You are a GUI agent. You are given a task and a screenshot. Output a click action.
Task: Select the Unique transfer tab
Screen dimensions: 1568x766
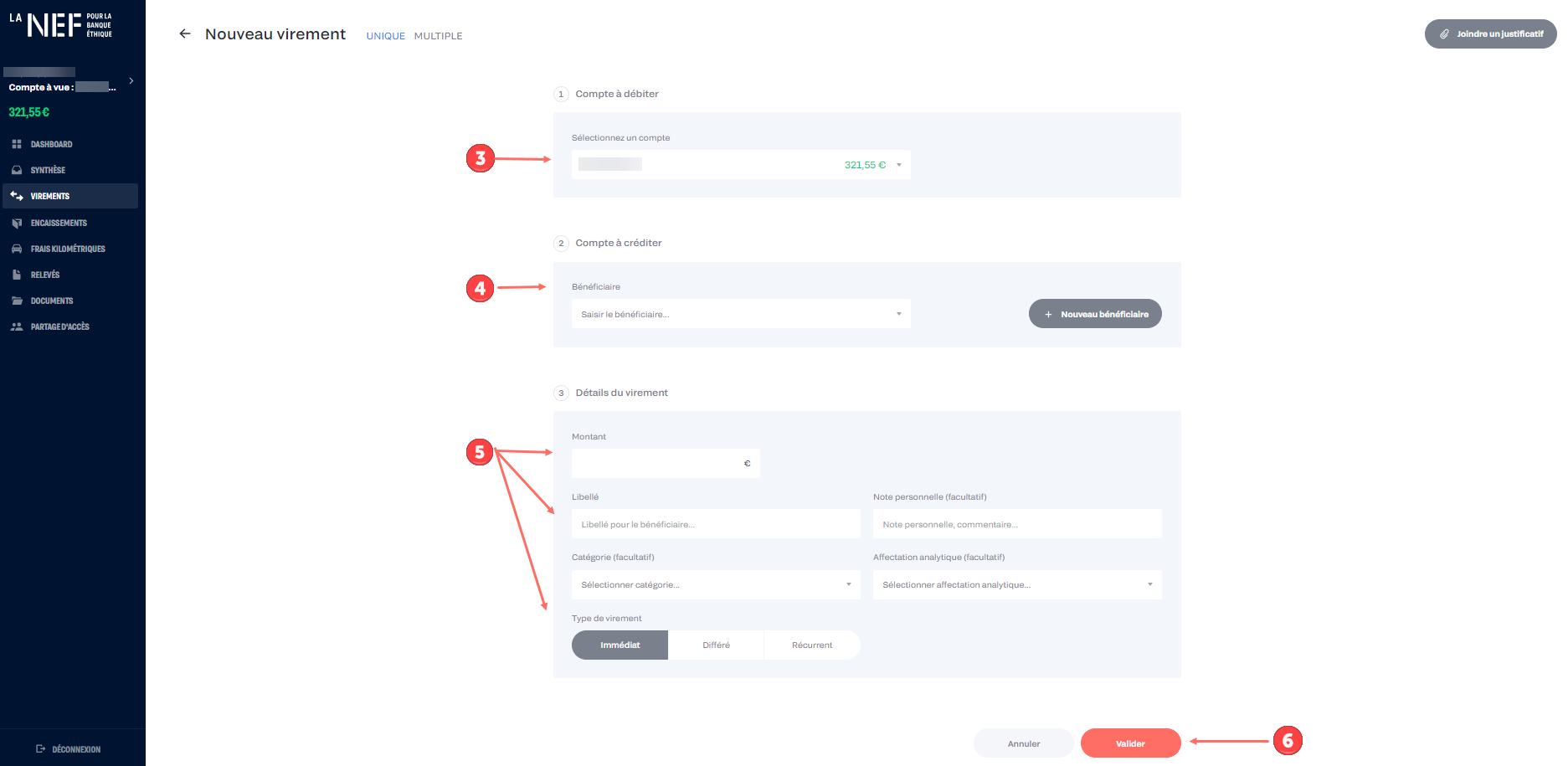coord(385,36)
